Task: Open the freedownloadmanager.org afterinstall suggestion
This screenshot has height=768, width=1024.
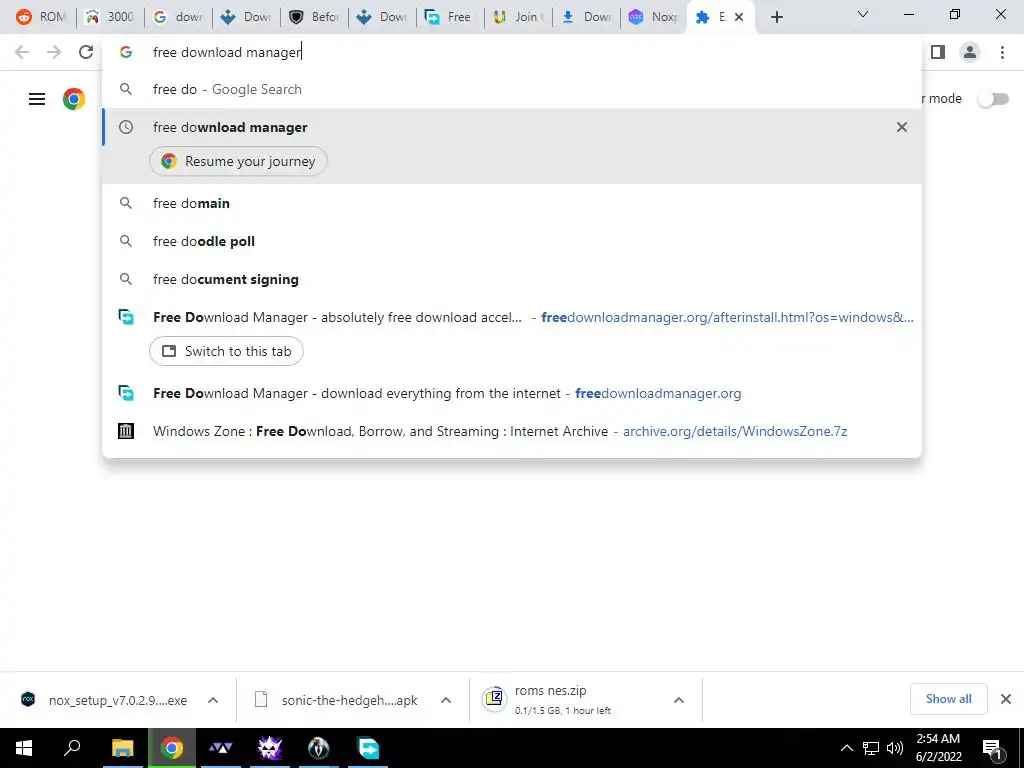Action: pos(512,317)
